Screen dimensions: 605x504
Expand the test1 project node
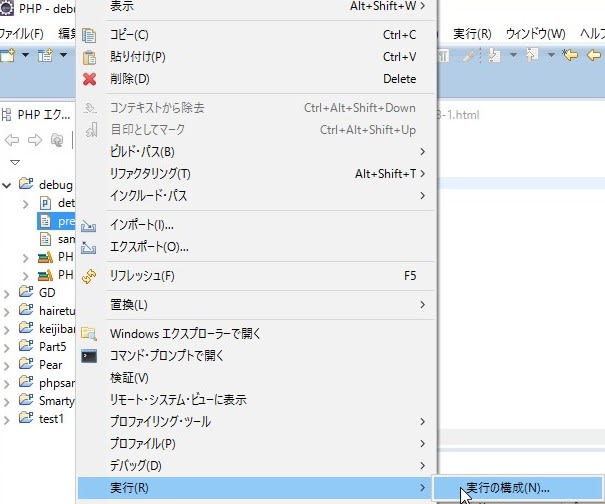(8, 419)
